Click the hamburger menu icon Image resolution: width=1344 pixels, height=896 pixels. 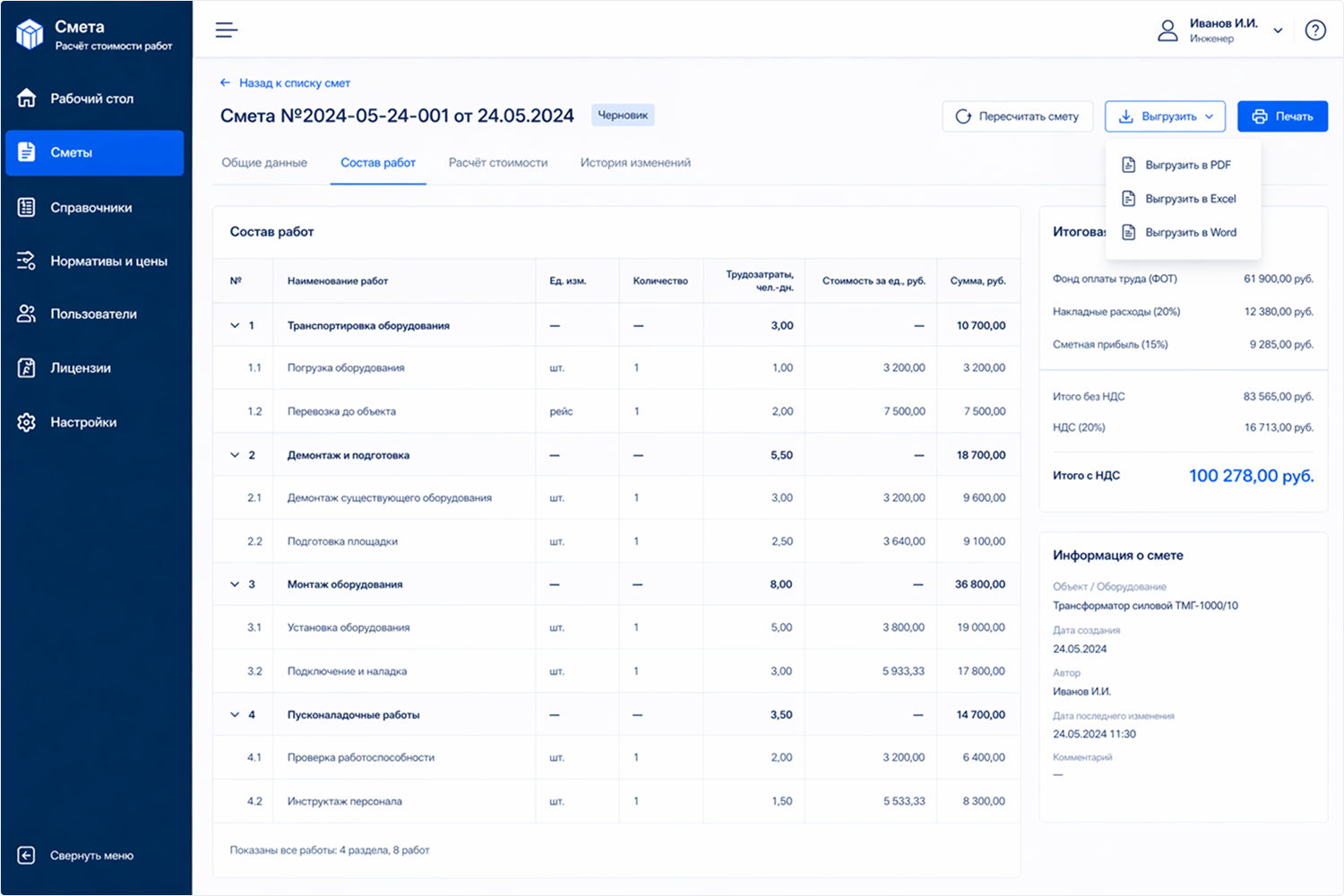point(227,30)
